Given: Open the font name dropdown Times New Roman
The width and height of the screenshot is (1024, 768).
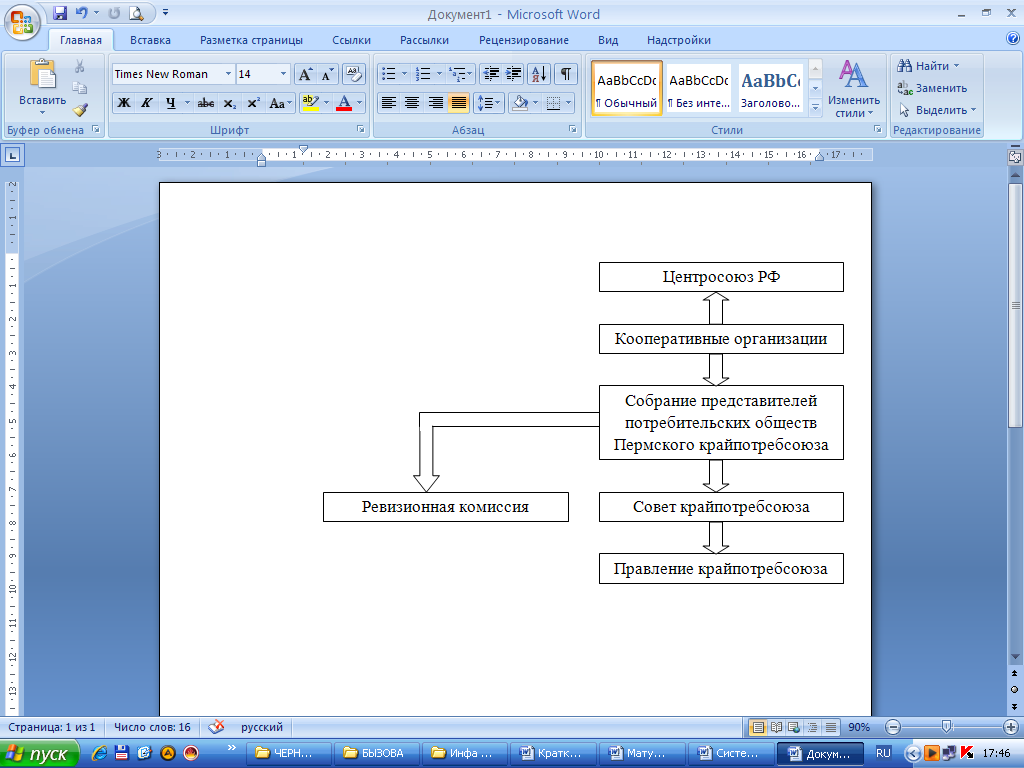Looking at the screenshot, I should 229,74.
